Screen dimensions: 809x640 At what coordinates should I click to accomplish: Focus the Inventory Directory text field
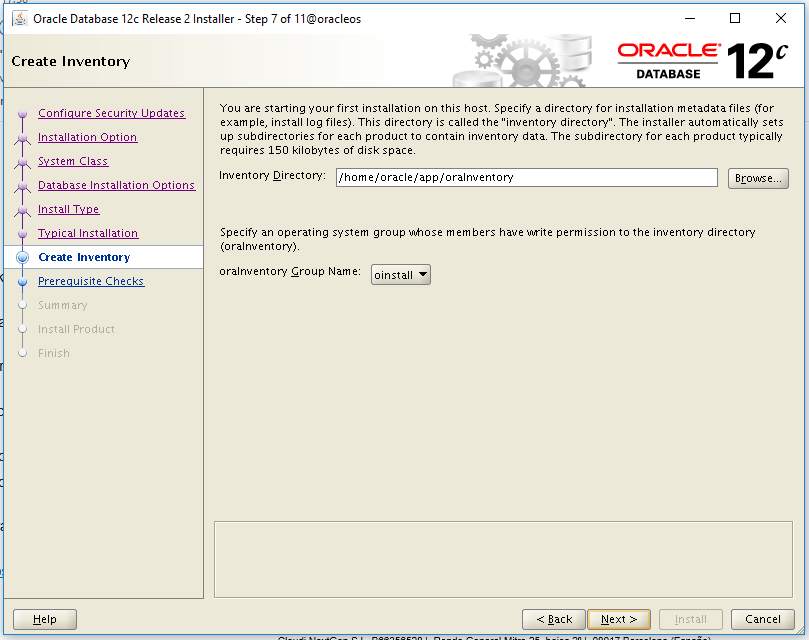click(x=526, y=178)
